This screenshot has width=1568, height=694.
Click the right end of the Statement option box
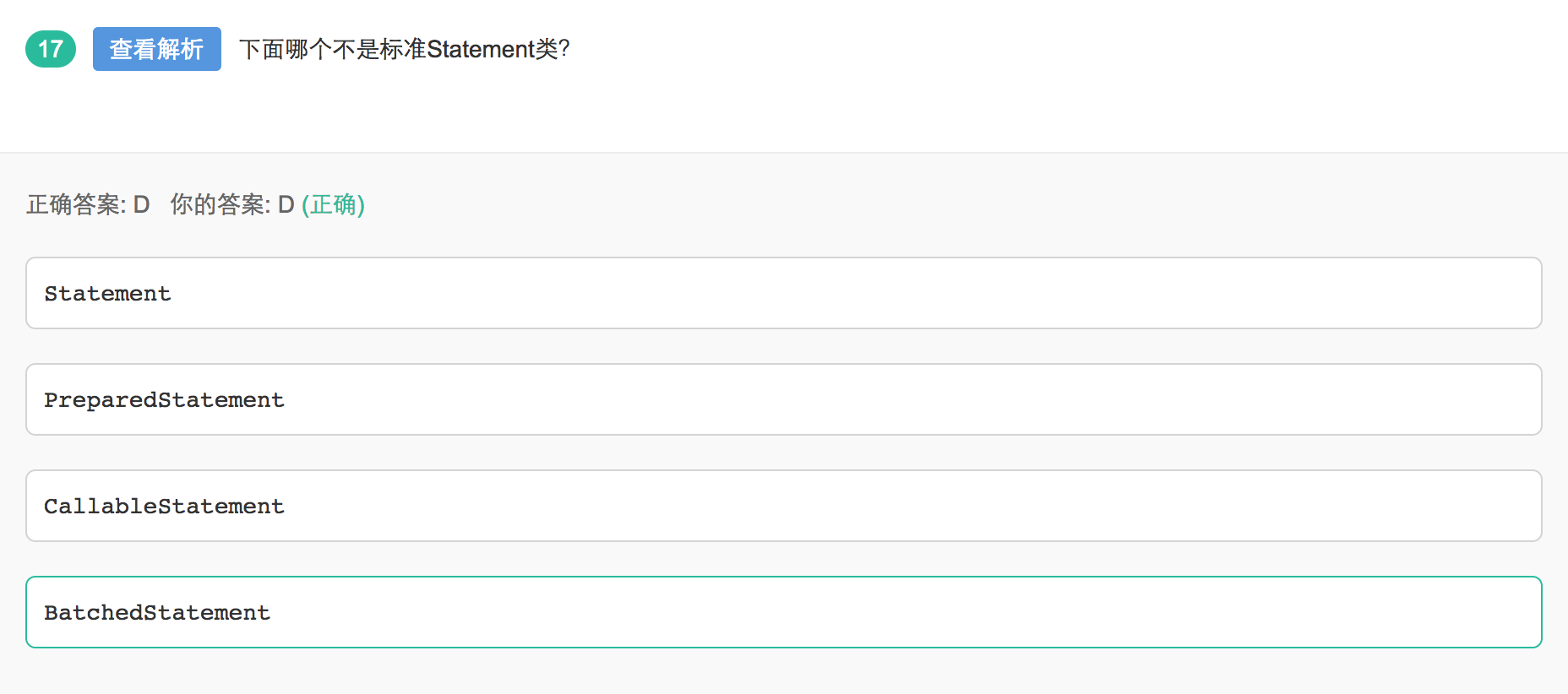[1512, 293]
